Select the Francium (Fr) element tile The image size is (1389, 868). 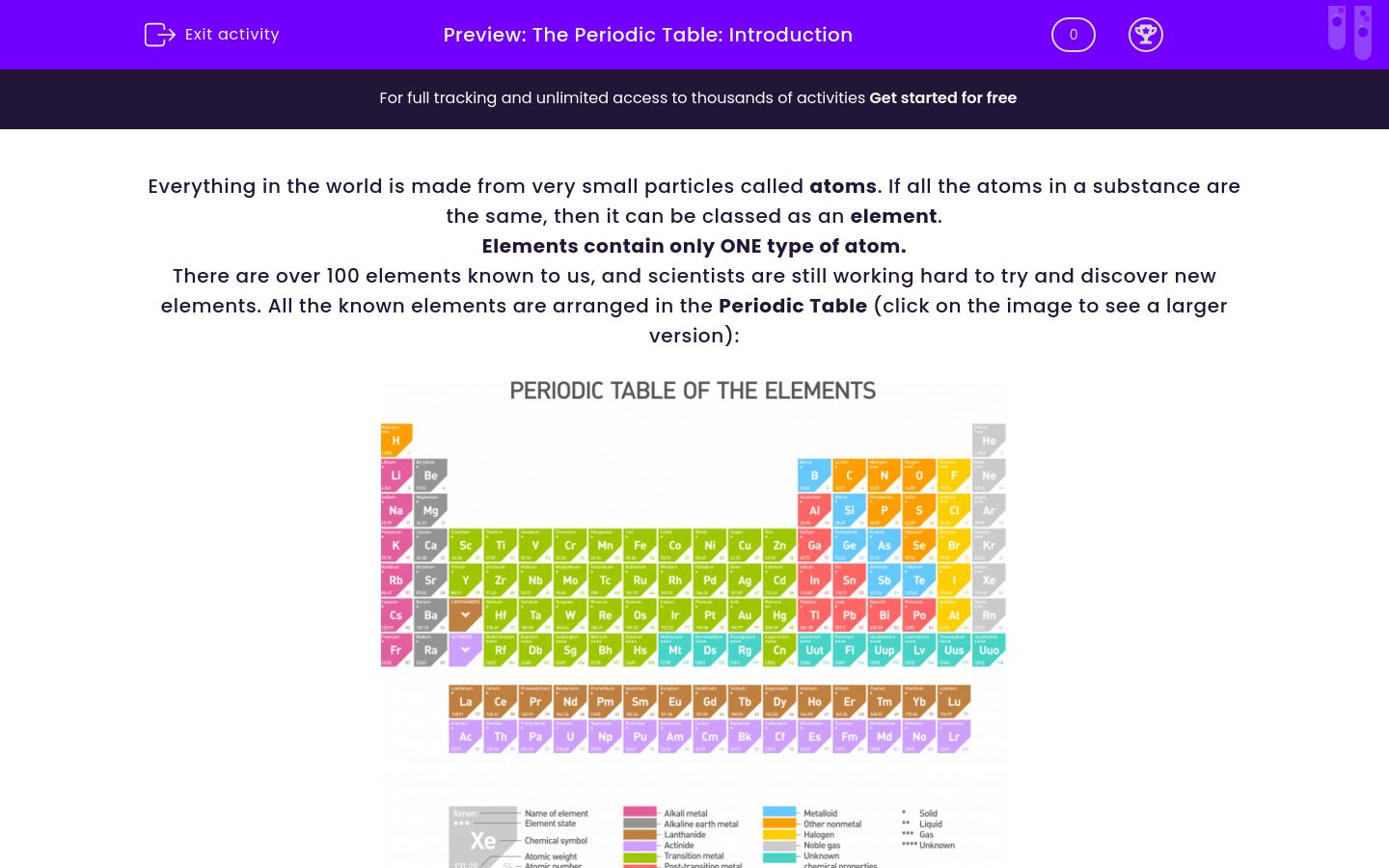click(396, 649)
